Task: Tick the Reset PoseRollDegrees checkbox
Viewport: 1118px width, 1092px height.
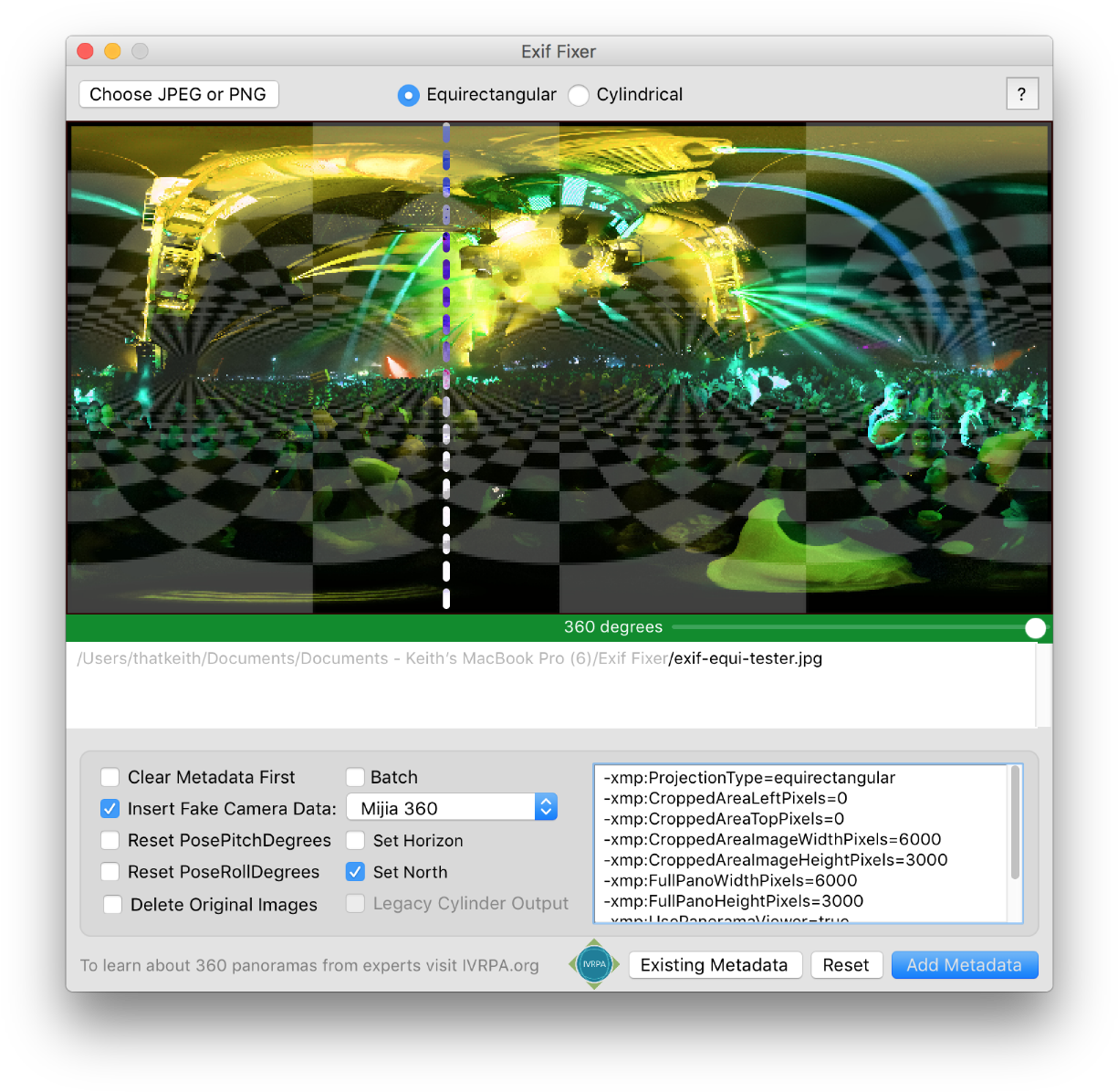Action: (110, 872)
